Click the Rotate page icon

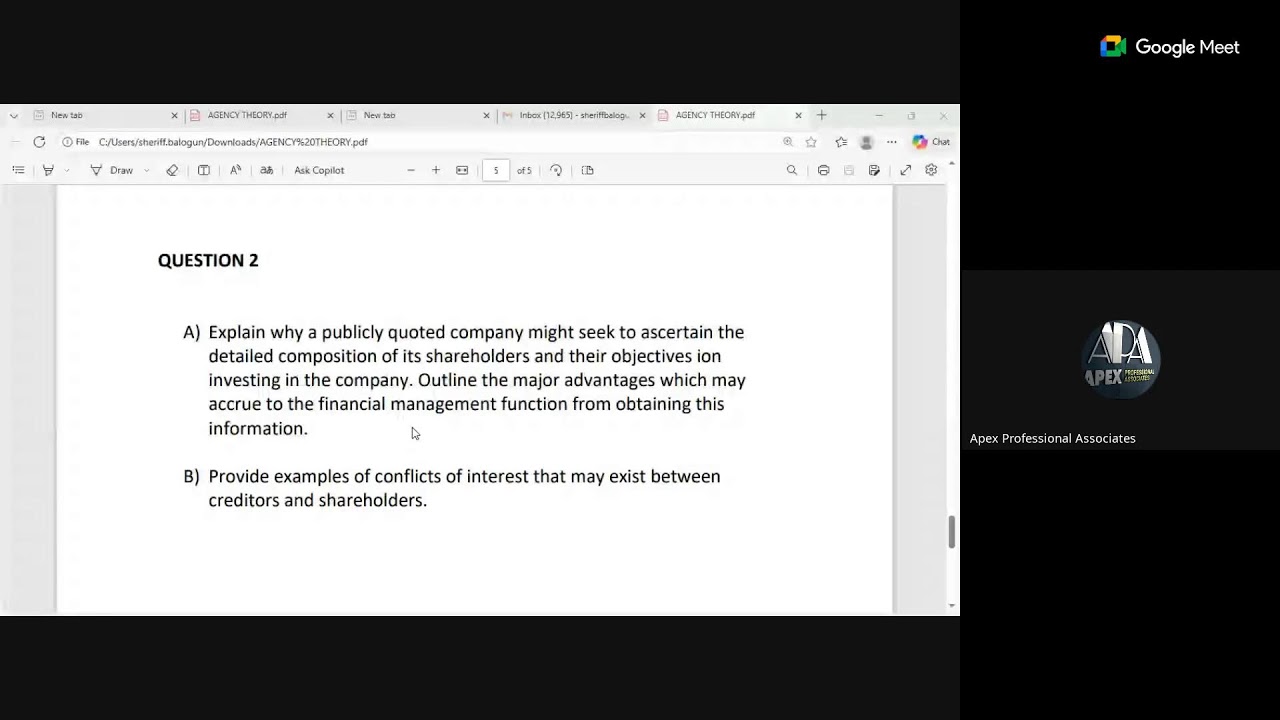pos(556,170)
